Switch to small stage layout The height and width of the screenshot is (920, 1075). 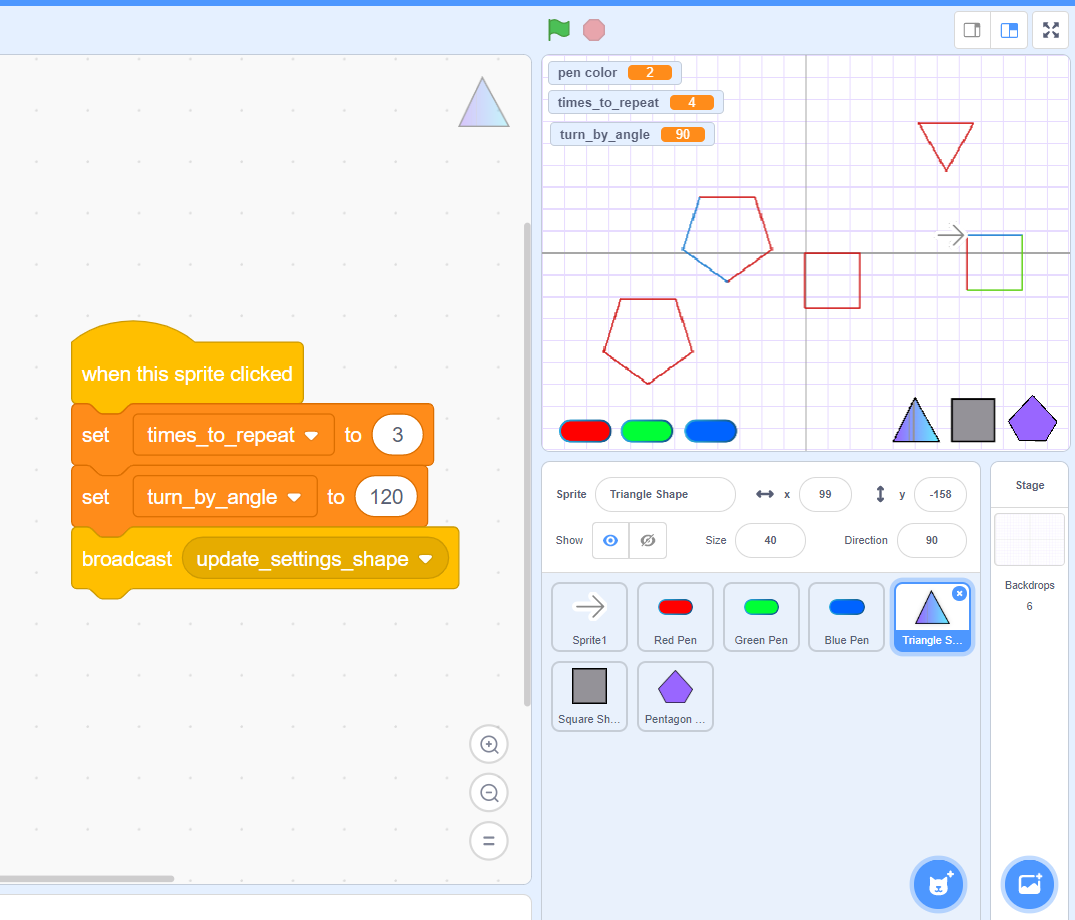tap(971, 29)
